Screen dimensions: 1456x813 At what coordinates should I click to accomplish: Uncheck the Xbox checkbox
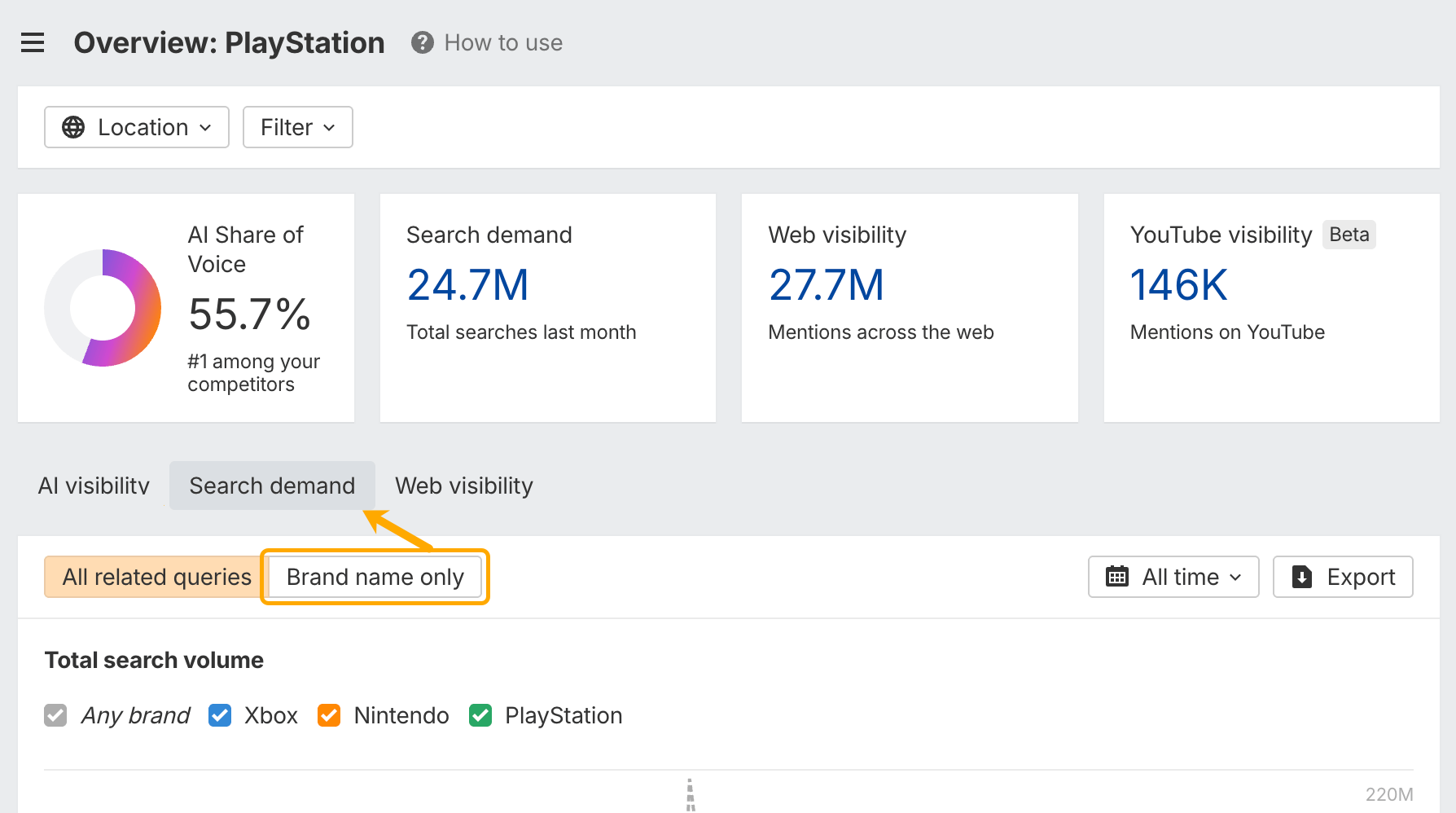(220, 715)
